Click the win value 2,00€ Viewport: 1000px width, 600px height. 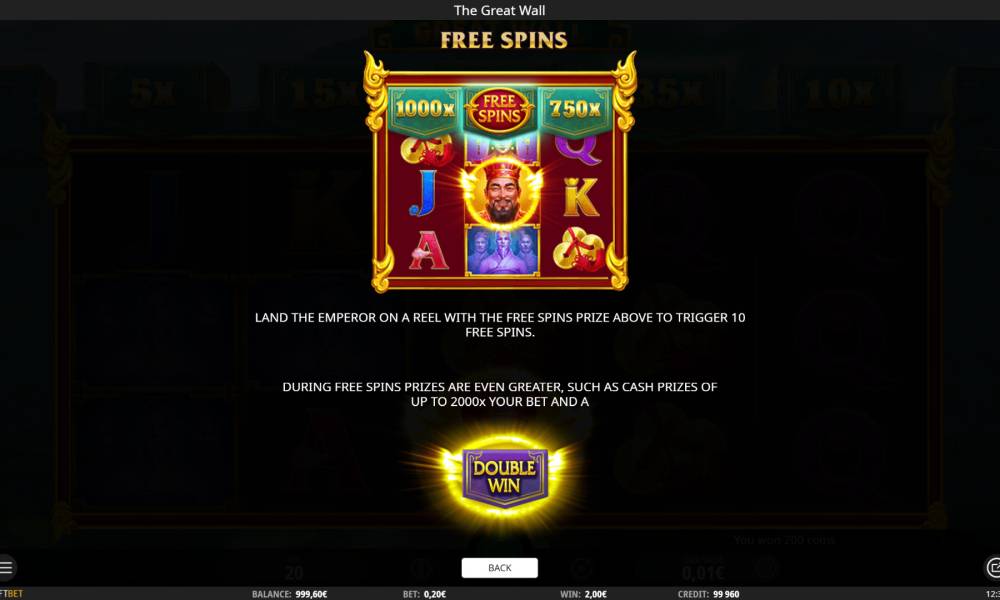[596, 594]
